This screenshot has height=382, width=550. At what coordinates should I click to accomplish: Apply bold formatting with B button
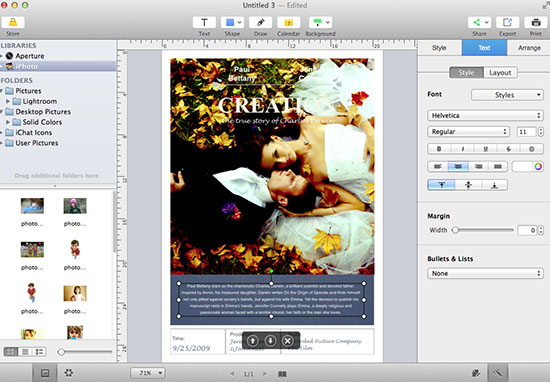[439, 149]
